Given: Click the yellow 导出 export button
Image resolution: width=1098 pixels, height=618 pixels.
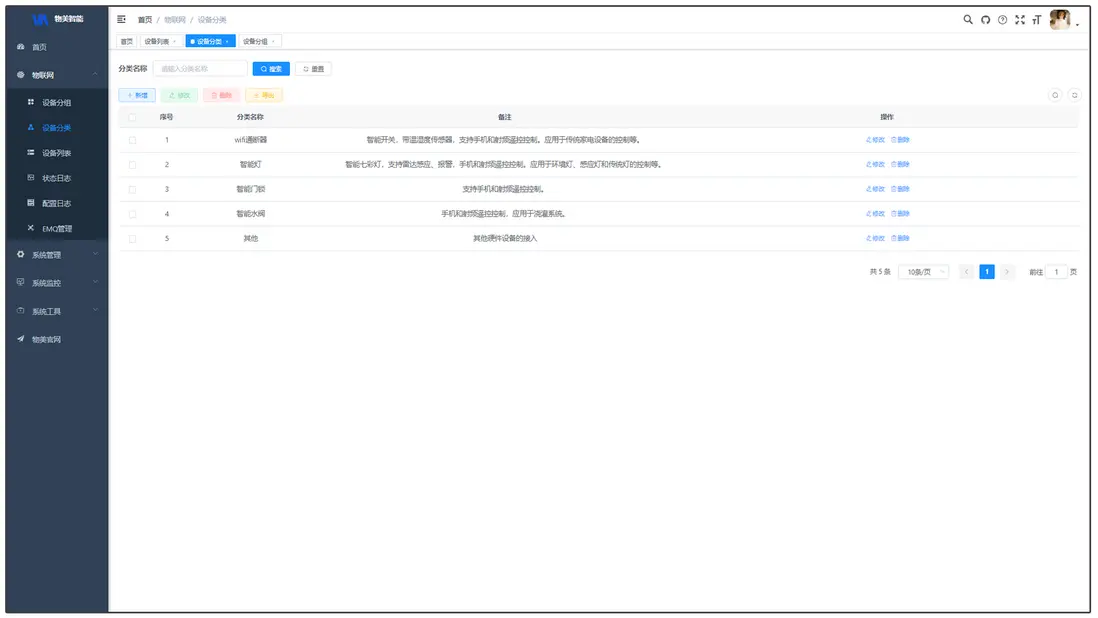Looking at the screenshot, I should [x=264, y=95].
